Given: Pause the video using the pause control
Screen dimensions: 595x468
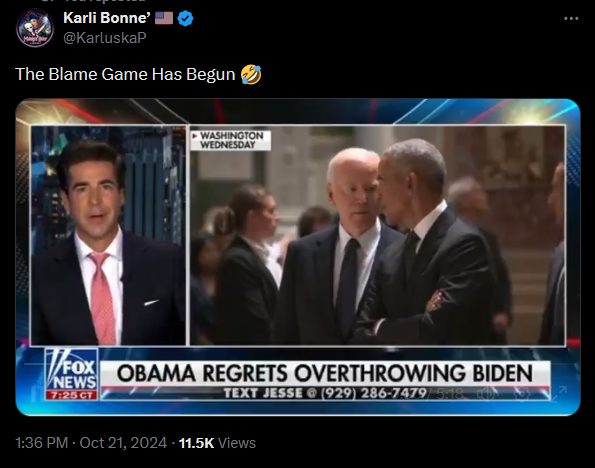Looking at the screenshot, I should [35, 395].
